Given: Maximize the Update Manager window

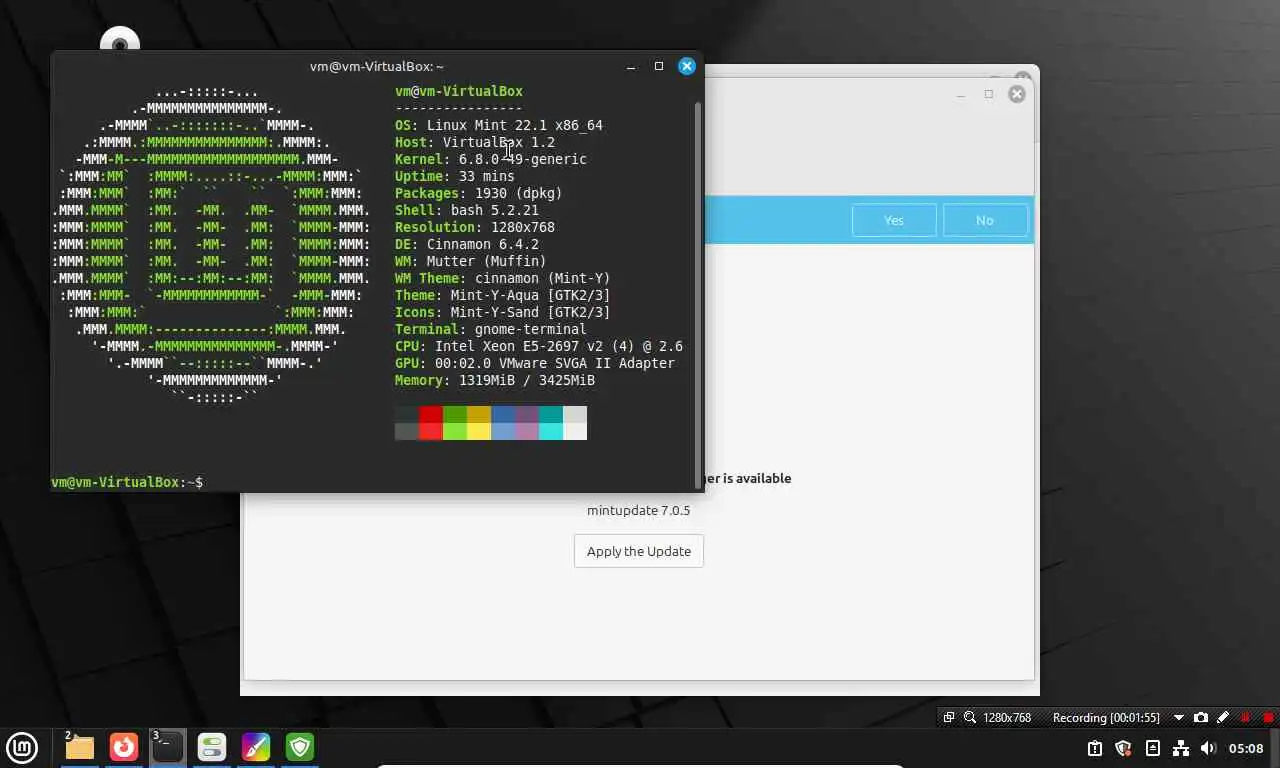Looking at the screenshot, I should click(x=989, y=94).
